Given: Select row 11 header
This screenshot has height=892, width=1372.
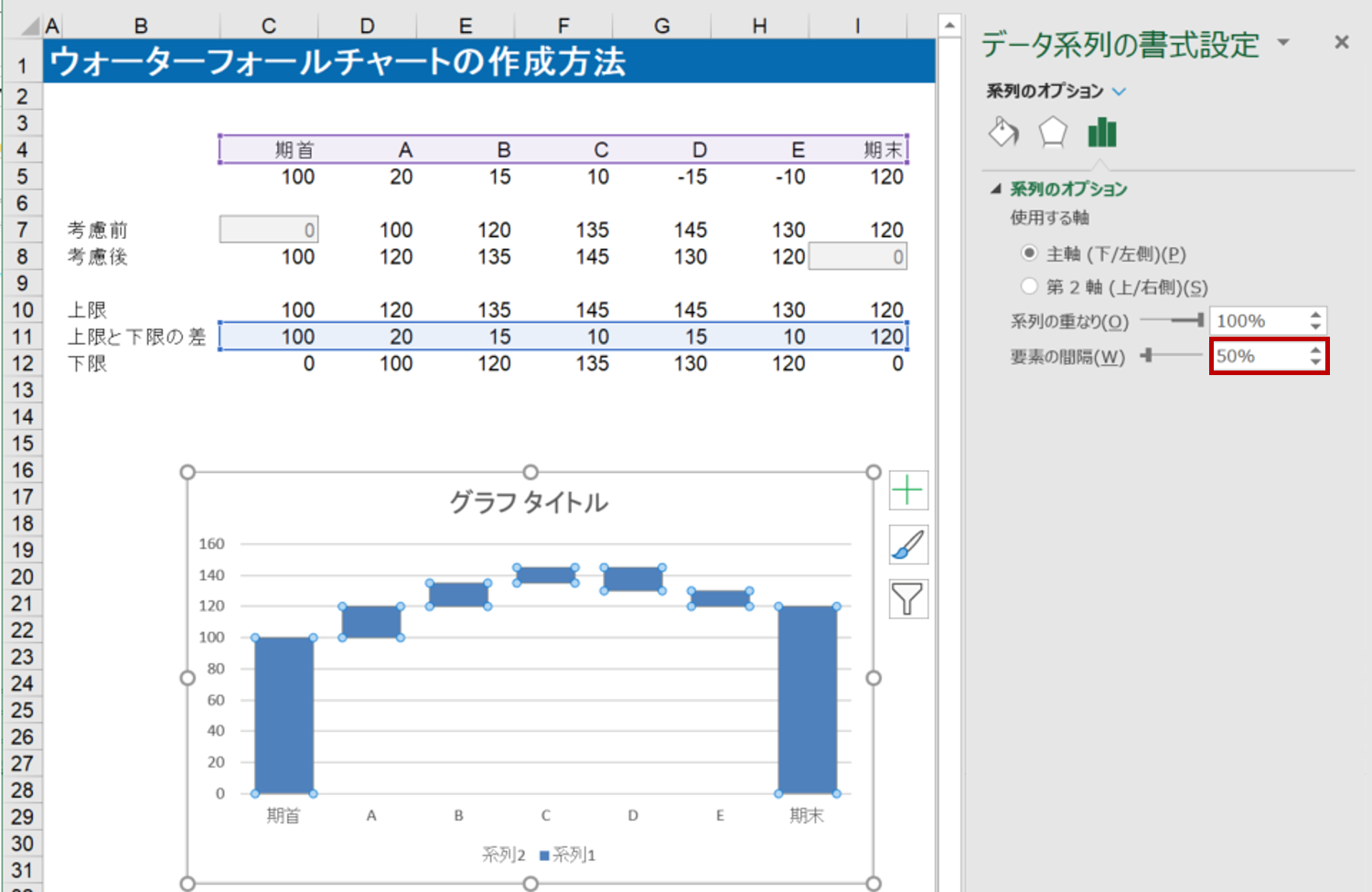Looking at the screenshot, I should (22, 337).
